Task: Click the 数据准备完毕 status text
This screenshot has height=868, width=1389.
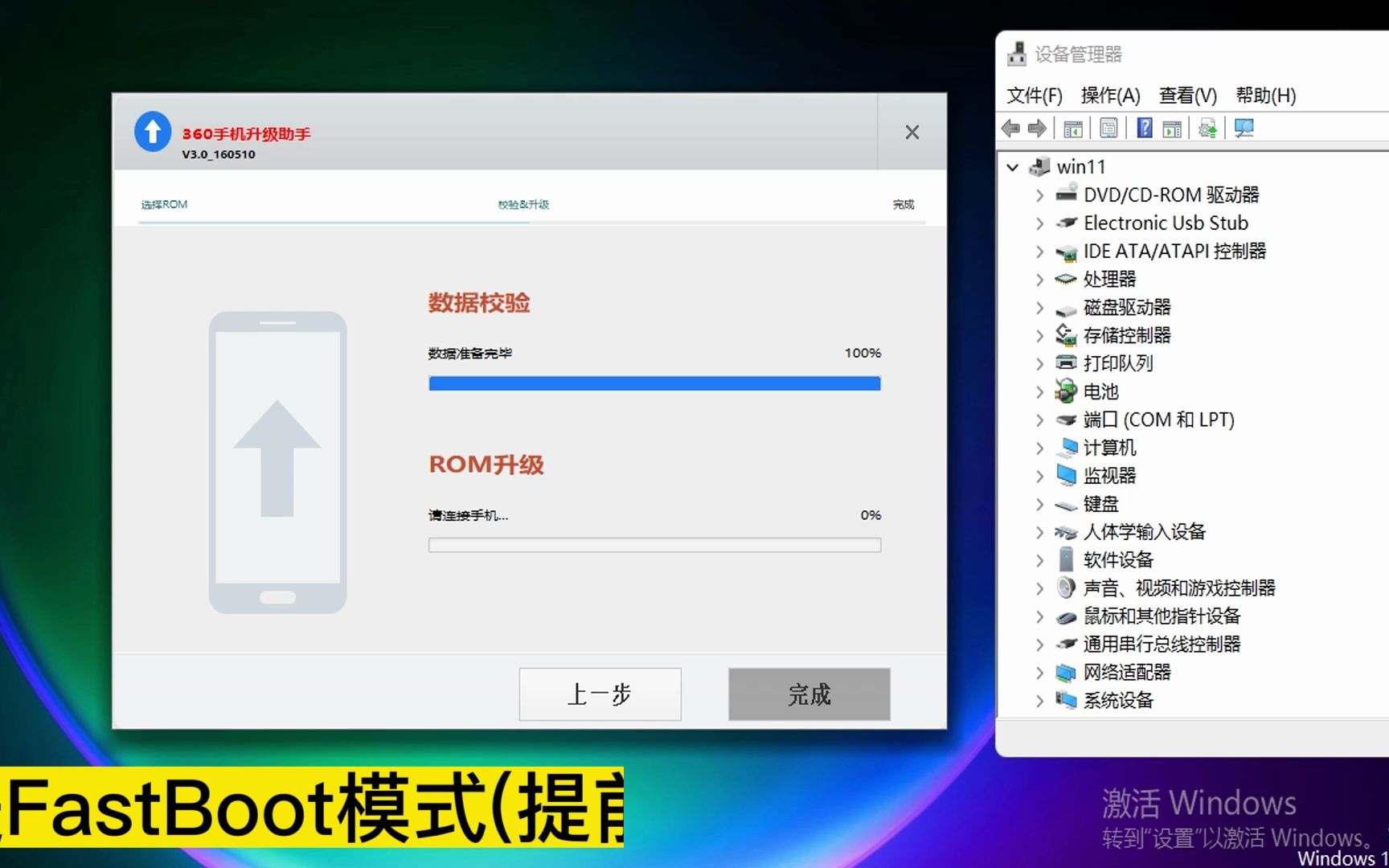Action: tap(470, 353)
